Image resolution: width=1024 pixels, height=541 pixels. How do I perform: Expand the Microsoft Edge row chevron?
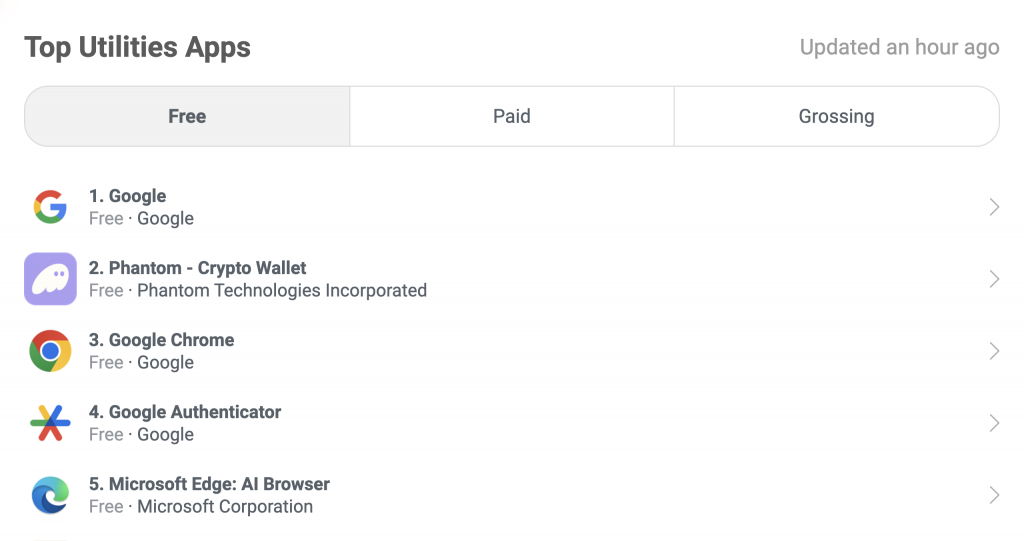point(994,495)
